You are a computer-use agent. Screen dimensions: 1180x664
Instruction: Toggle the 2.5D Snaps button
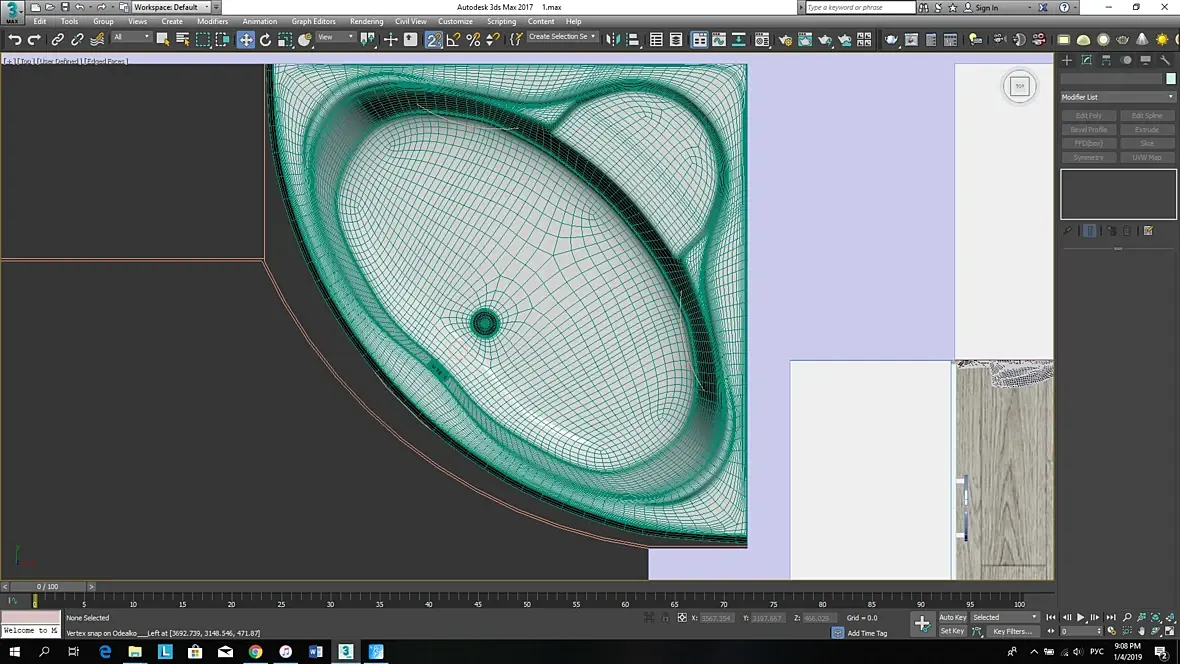pos(433,40)
